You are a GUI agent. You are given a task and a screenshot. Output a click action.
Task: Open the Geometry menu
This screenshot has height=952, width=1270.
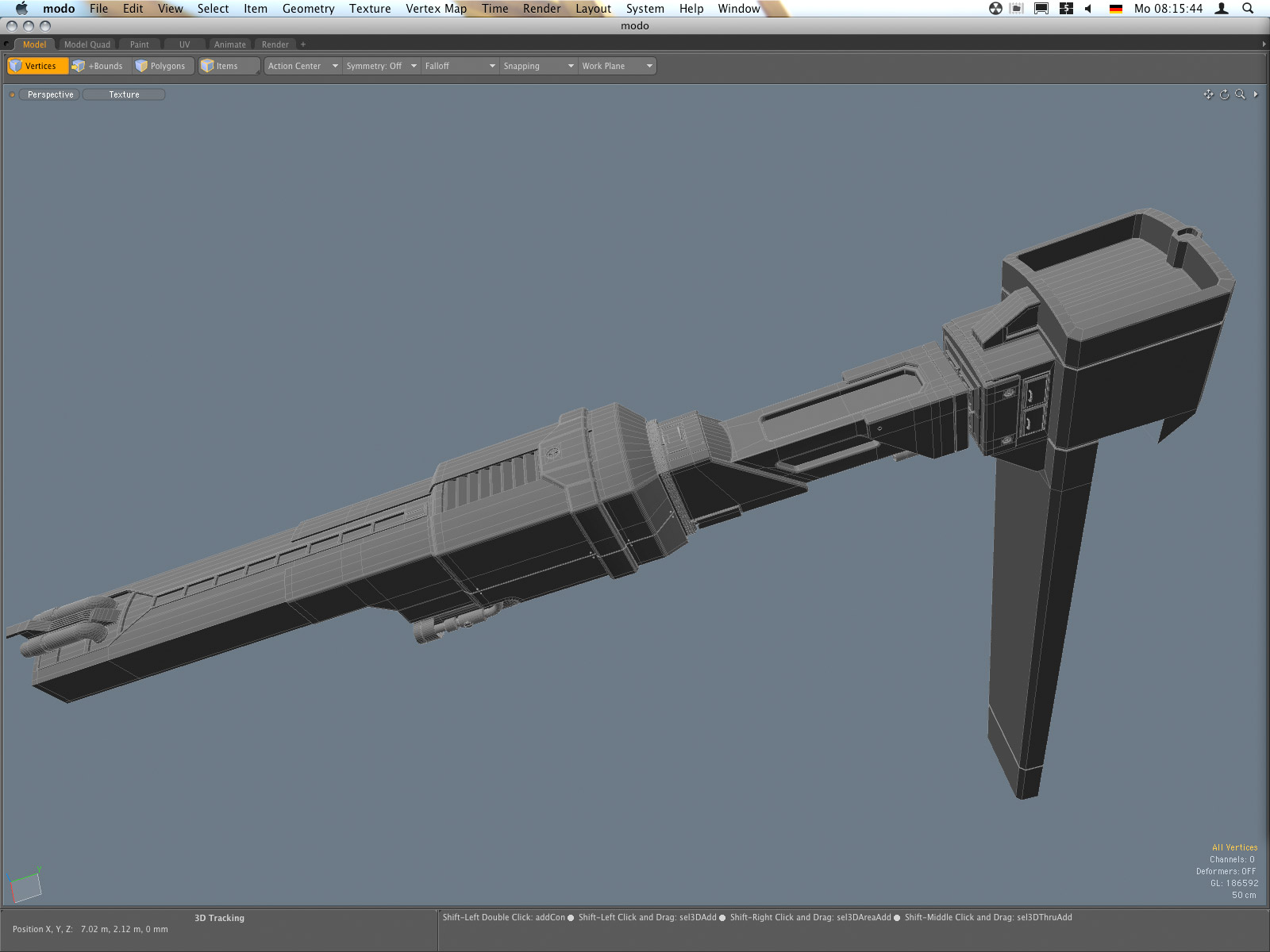308,9
